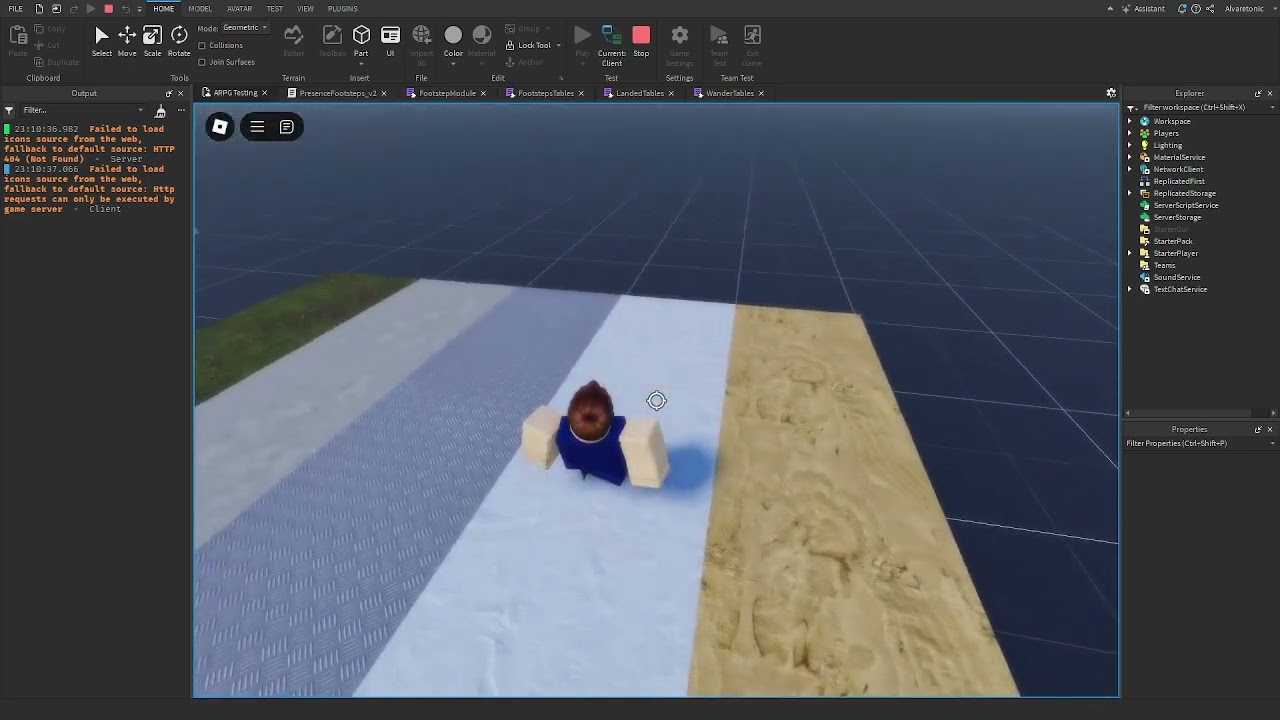
Task: Enable Join Surfaces
Action: (201, 62)
